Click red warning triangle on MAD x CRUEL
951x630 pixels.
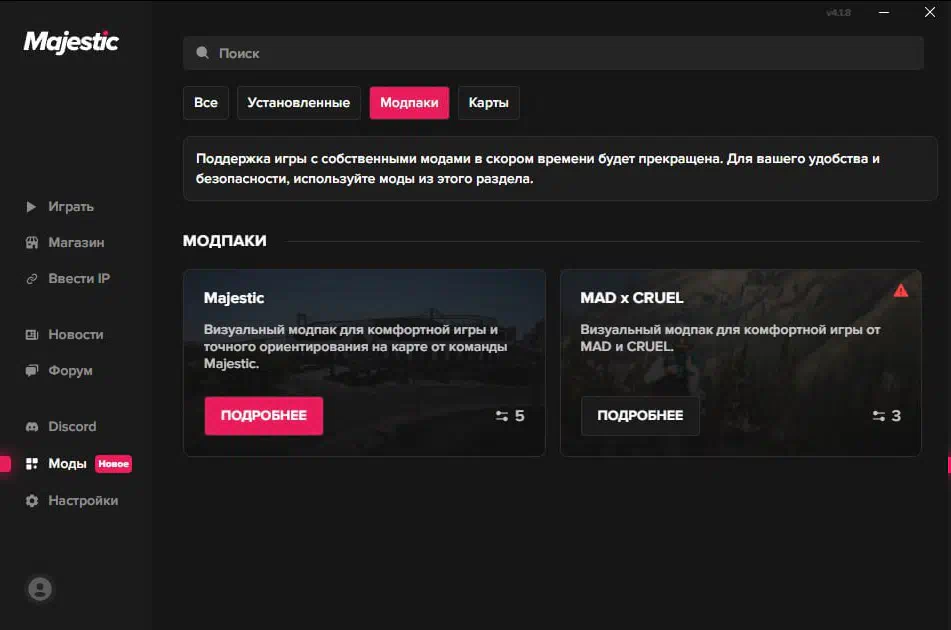[x=900, y=291]
